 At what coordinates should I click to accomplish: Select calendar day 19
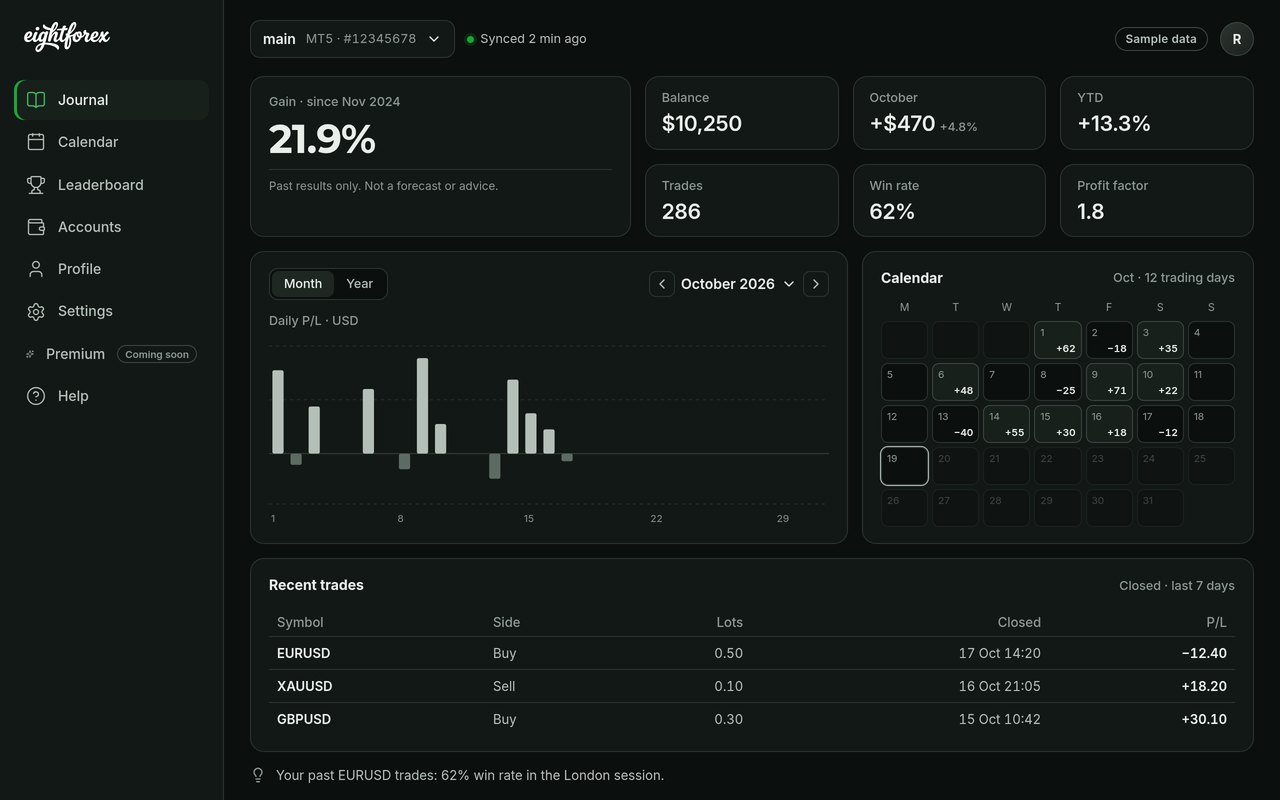click(904, 466)
